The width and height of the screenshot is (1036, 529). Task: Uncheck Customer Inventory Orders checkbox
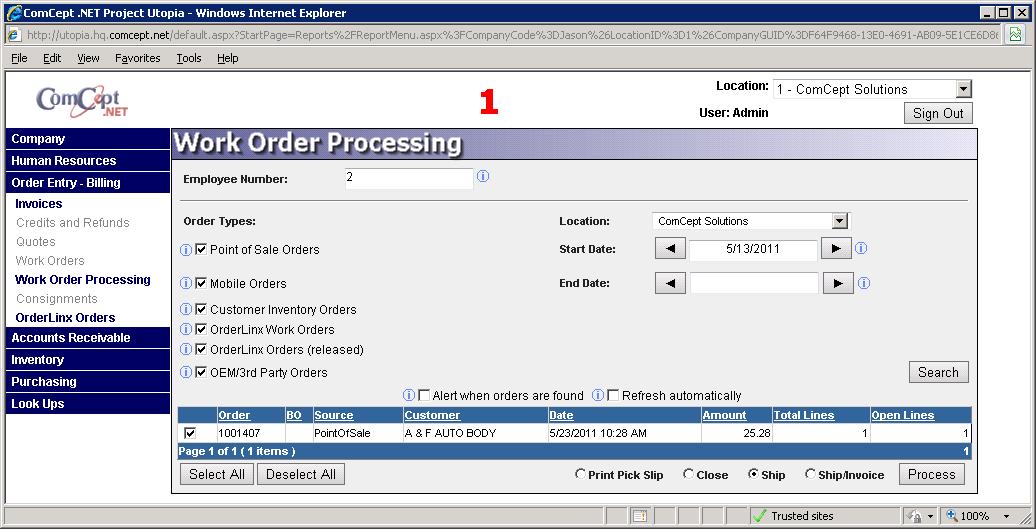click(201, 310)
